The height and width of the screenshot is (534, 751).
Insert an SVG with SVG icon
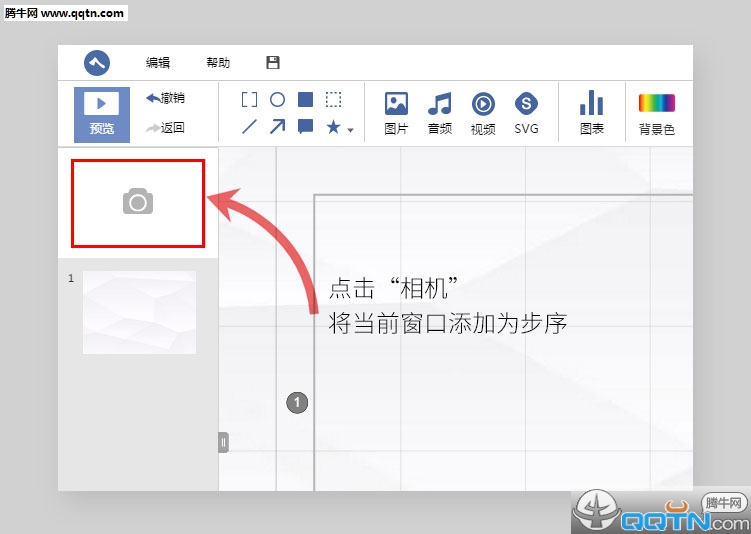click(526, 112)
